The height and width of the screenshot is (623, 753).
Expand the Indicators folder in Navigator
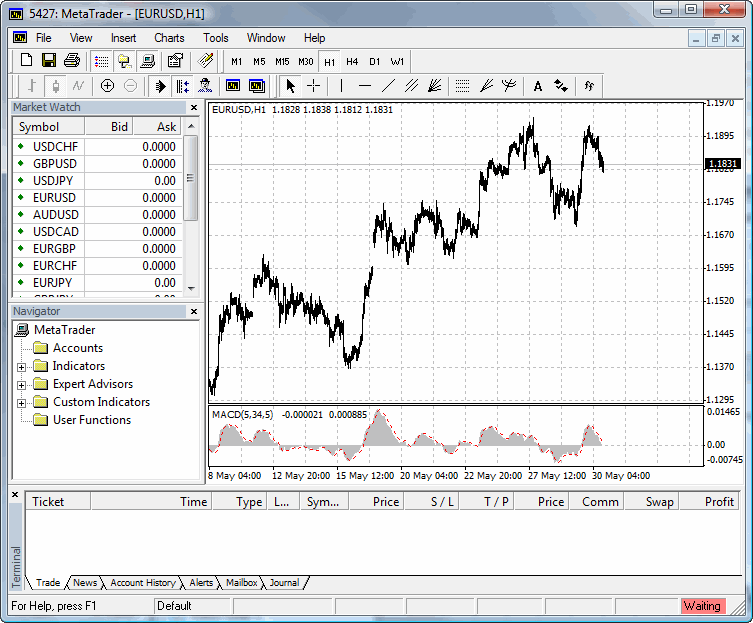pos(21,367)
